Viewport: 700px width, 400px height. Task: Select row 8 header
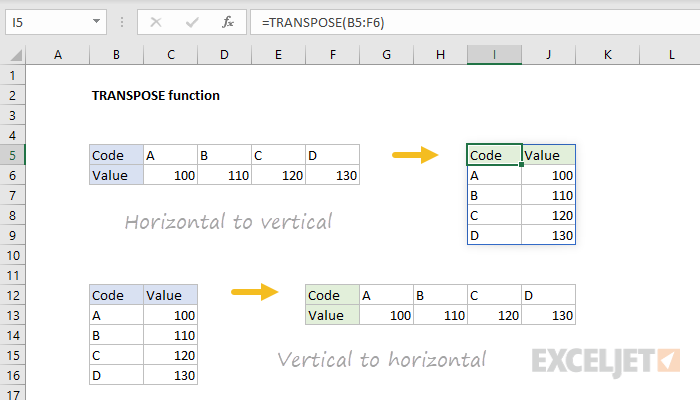coord(12,216)
